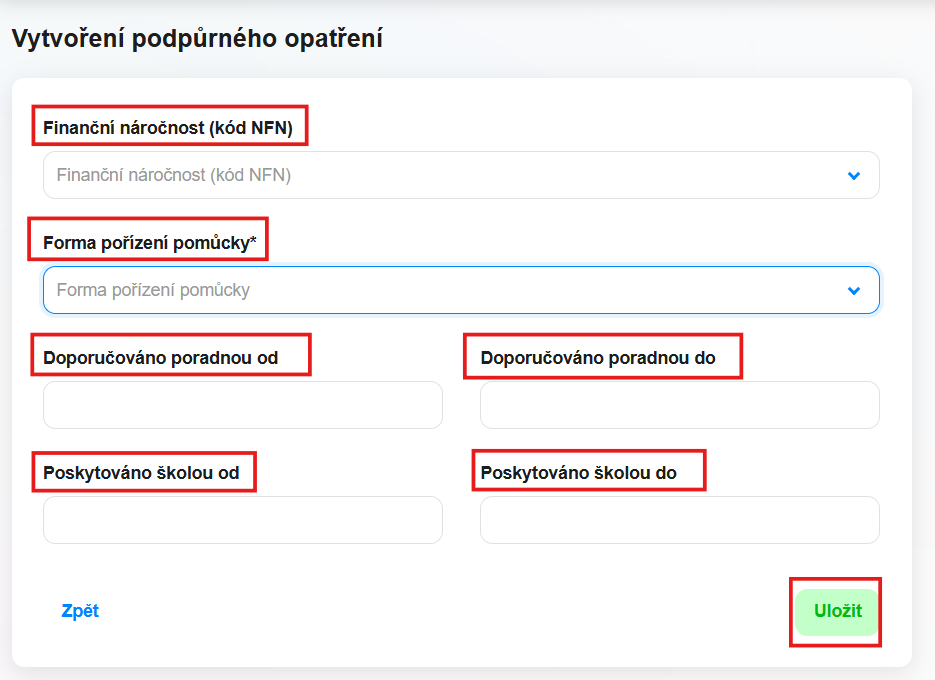
Task: Go back using the Zpět link
Action: point(80,611)
